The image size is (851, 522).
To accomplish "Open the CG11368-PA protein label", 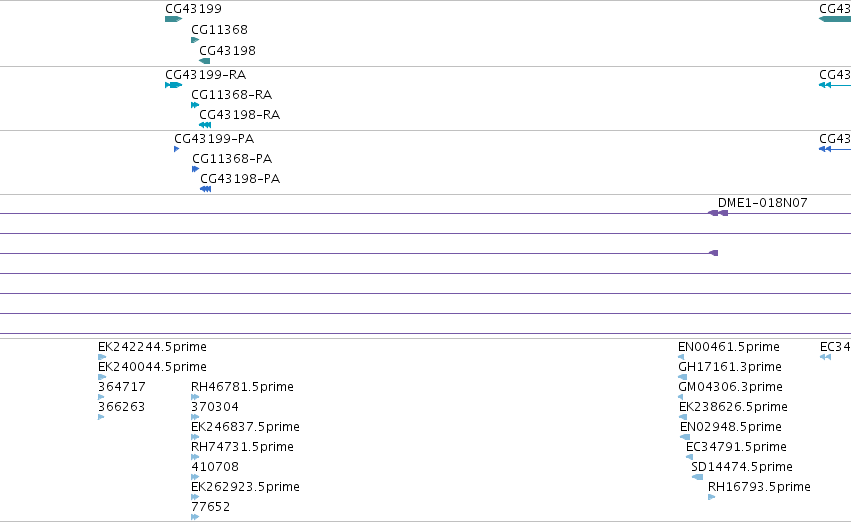I will pyautogui.click(x=232, y=158).
